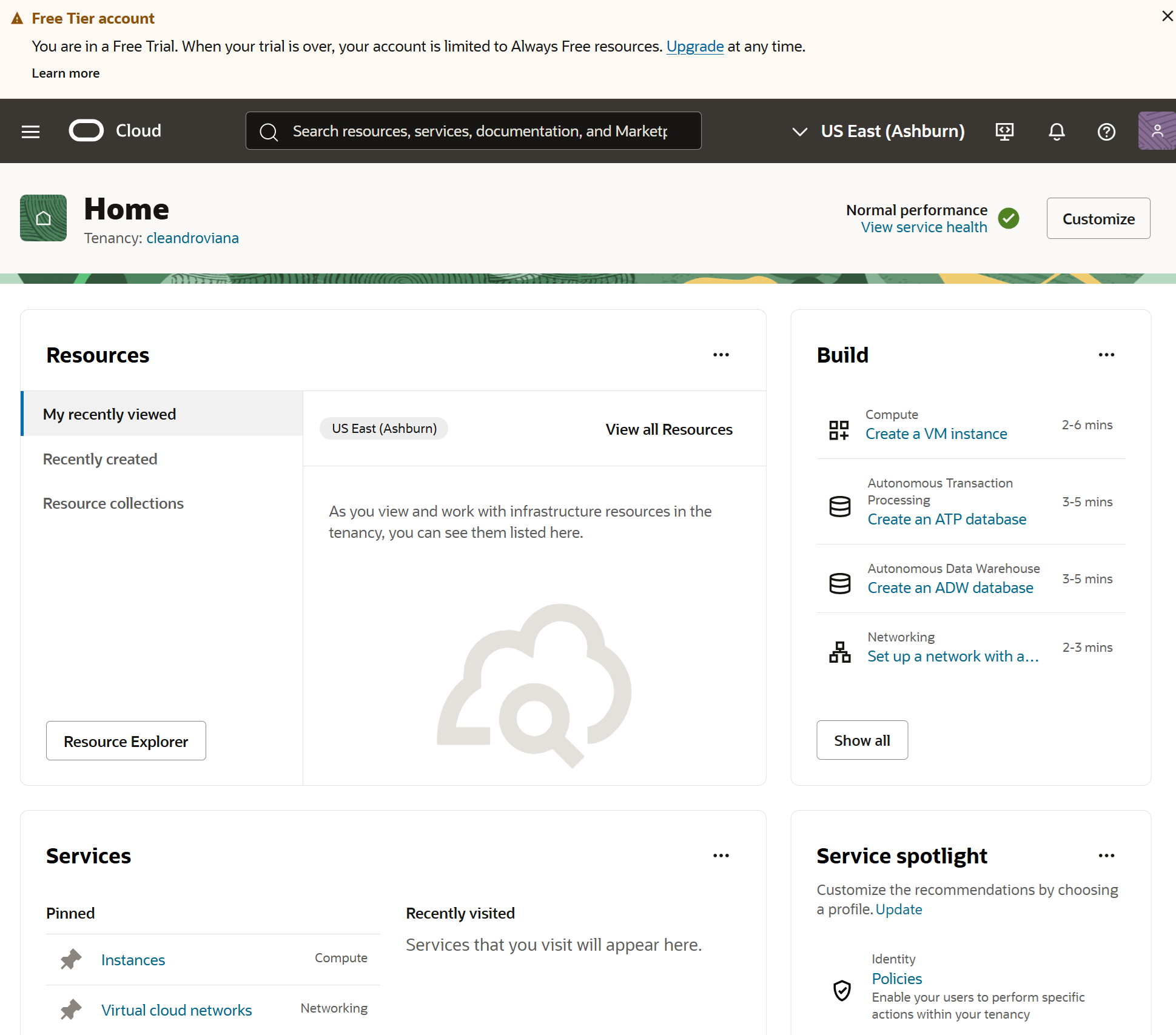
Task: Open the Cloud Shell developer tools icon
Action: [1004, 132]
